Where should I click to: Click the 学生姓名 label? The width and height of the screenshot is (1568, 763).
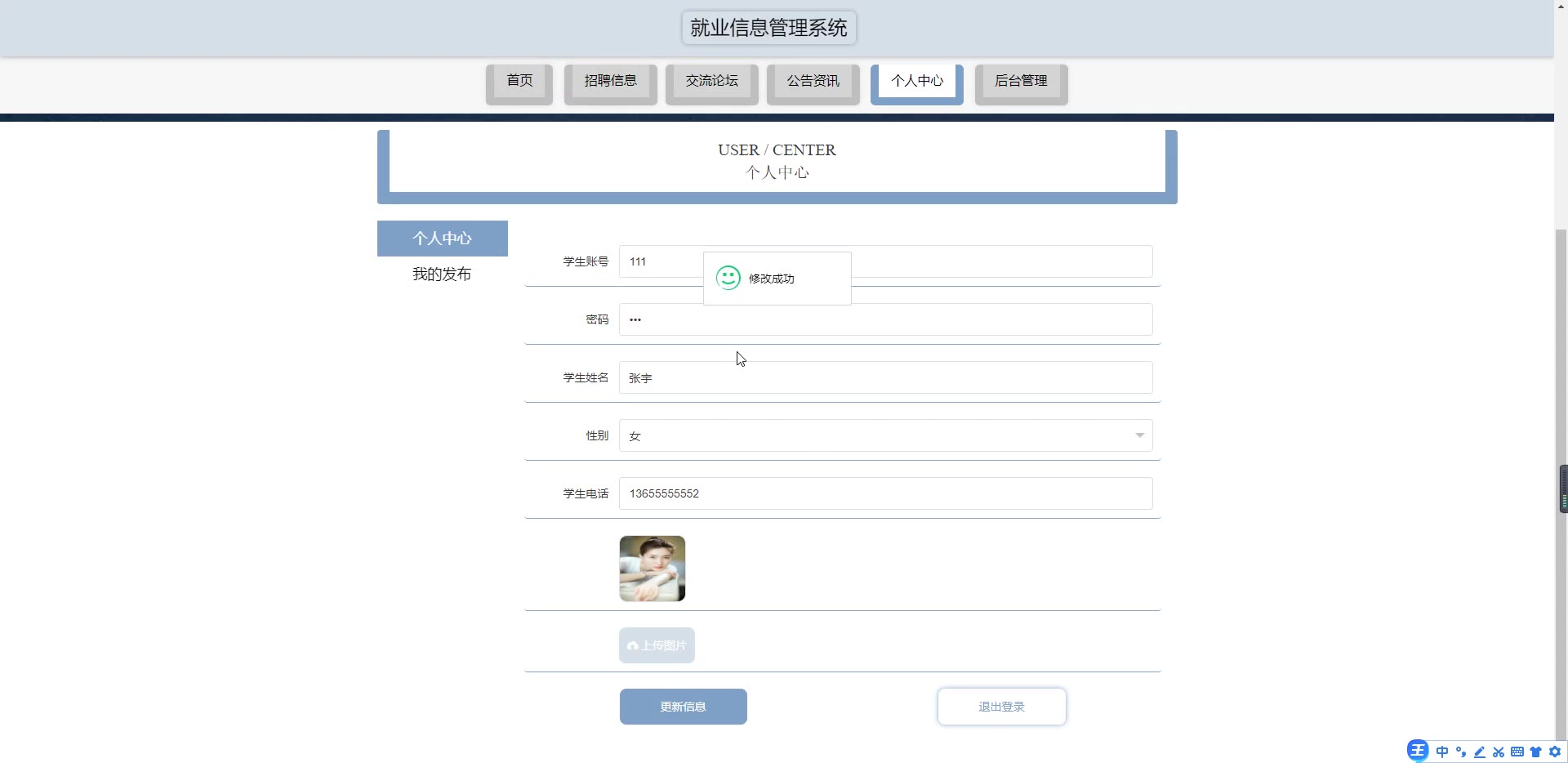pyautogui.click(x=586, y=377)
